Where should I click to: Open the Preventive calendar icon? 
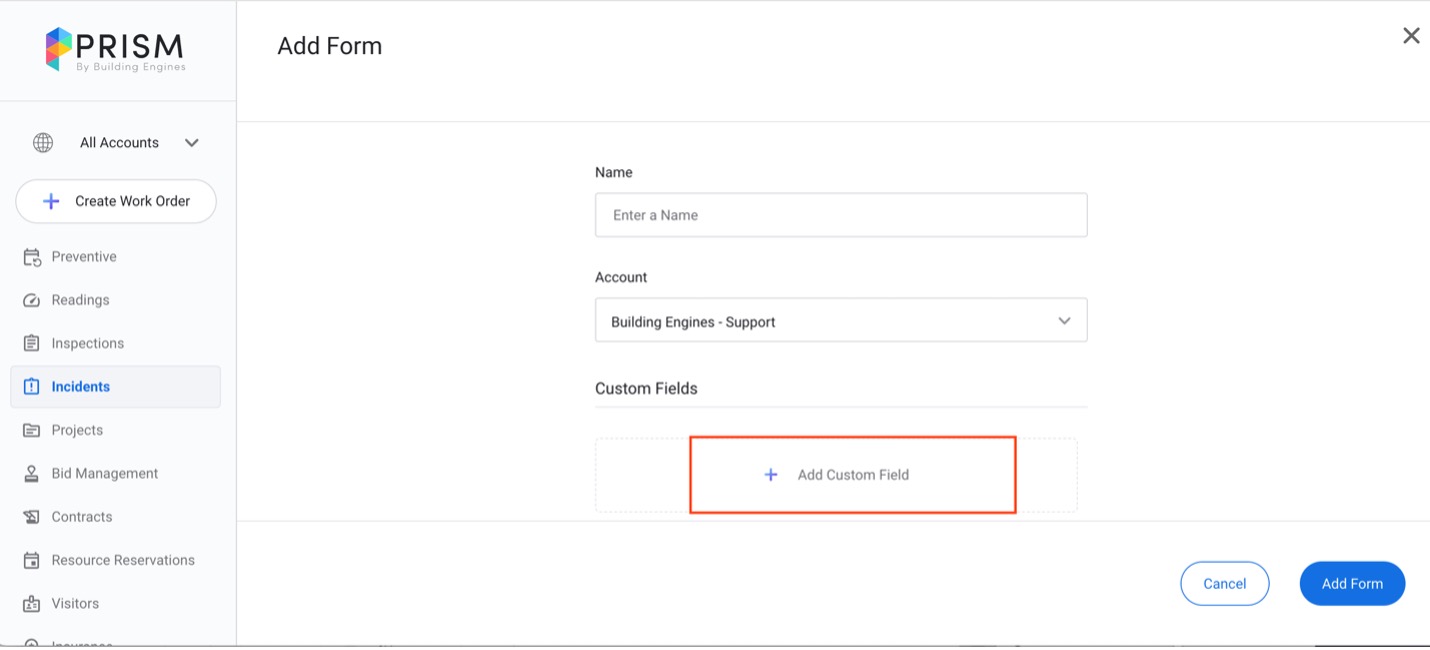(x=32, y=257)
